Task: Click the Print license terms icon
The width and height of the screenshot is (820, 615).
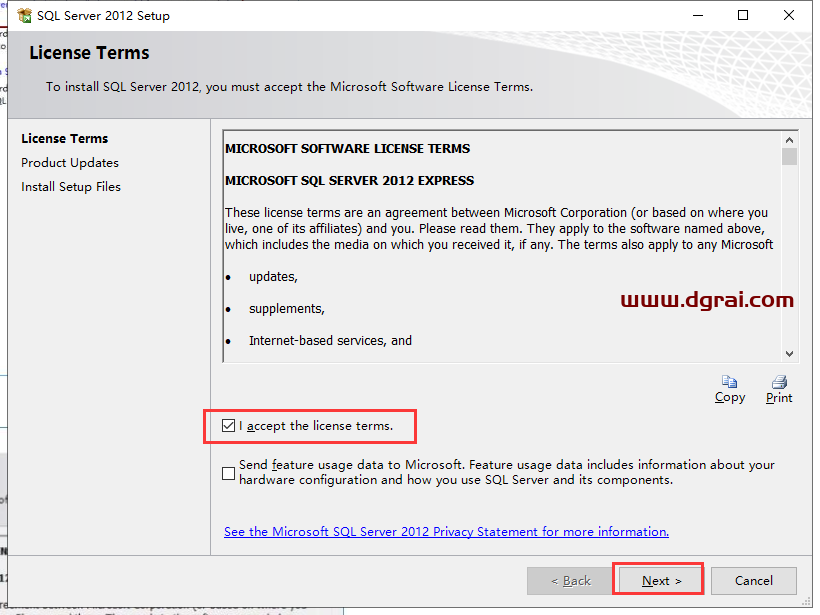Action: coord(779,382)
